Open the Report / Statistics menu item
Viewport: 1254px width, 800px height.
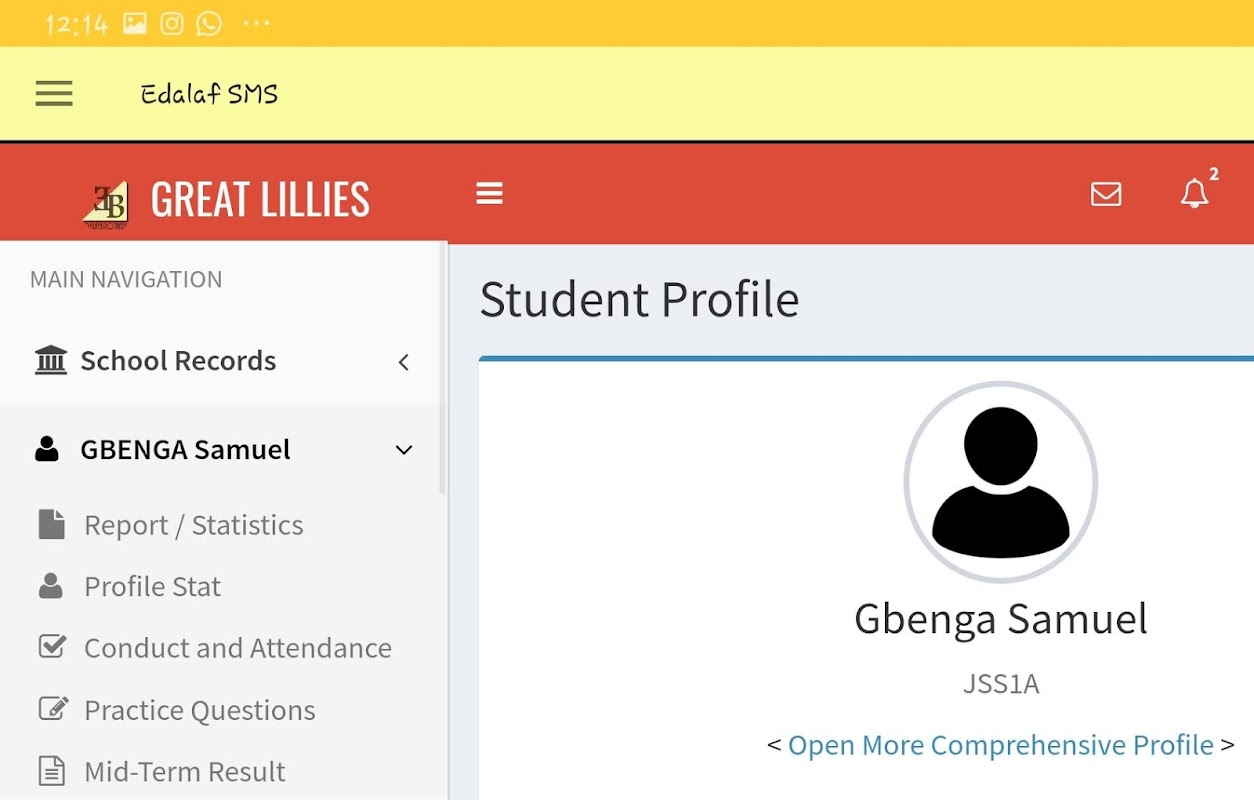pos(193,525)
